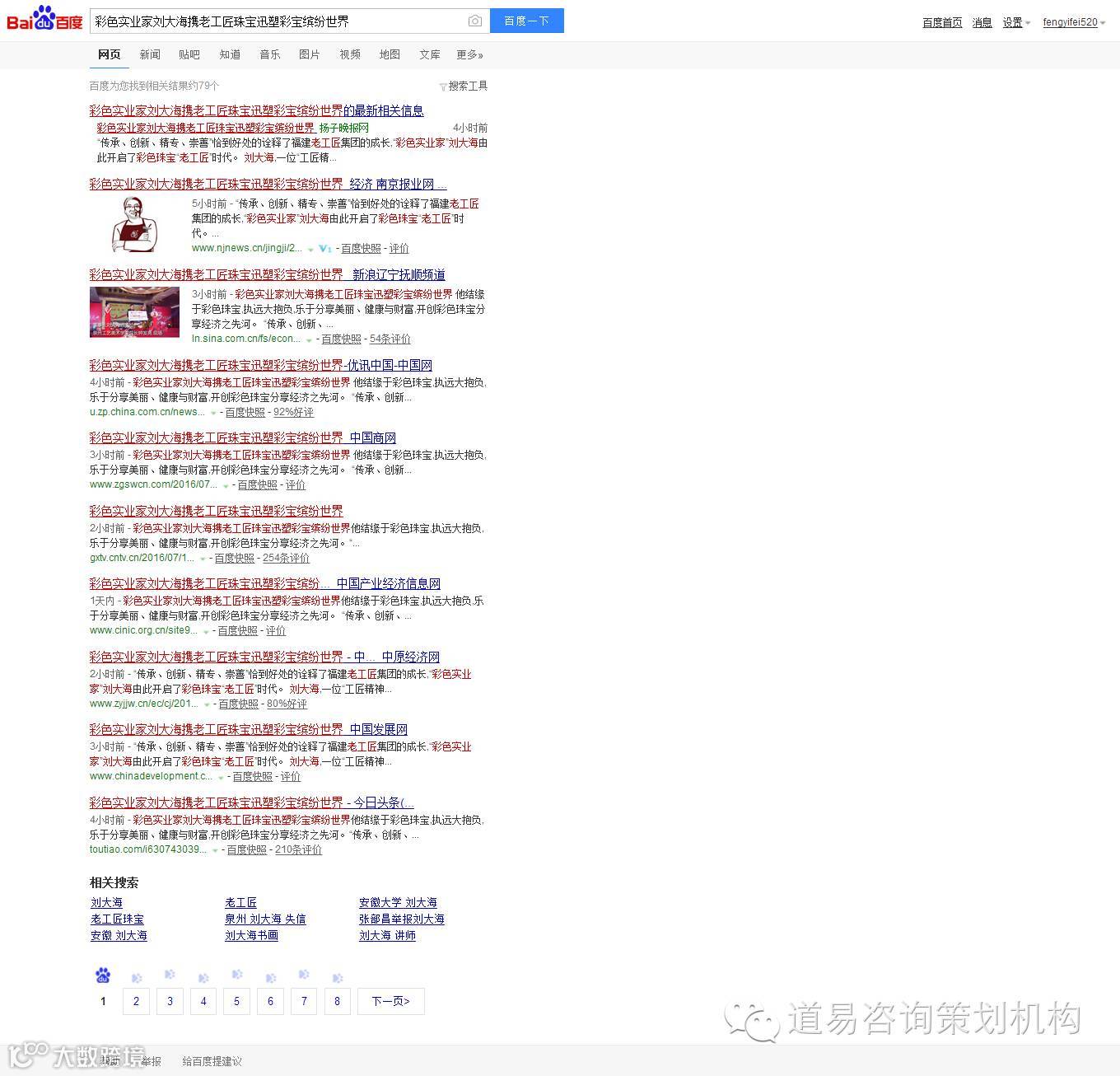Open the 设置 settings dropdown
This screenshot has height=1076, width=1120.
(1016, 22)
